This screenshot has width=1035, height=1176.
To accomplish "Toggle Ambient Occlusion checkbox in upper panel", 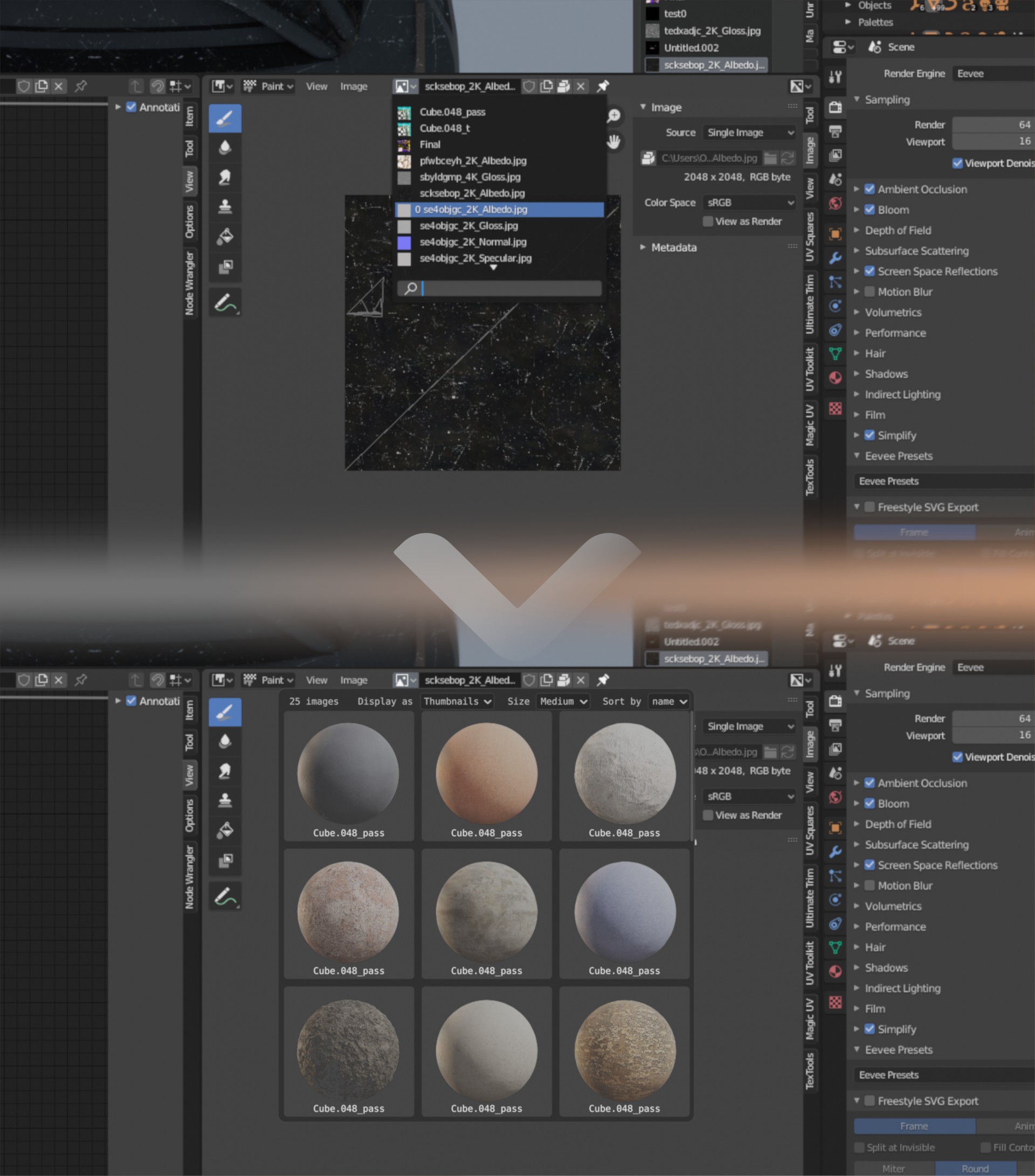I will point(870,189).
